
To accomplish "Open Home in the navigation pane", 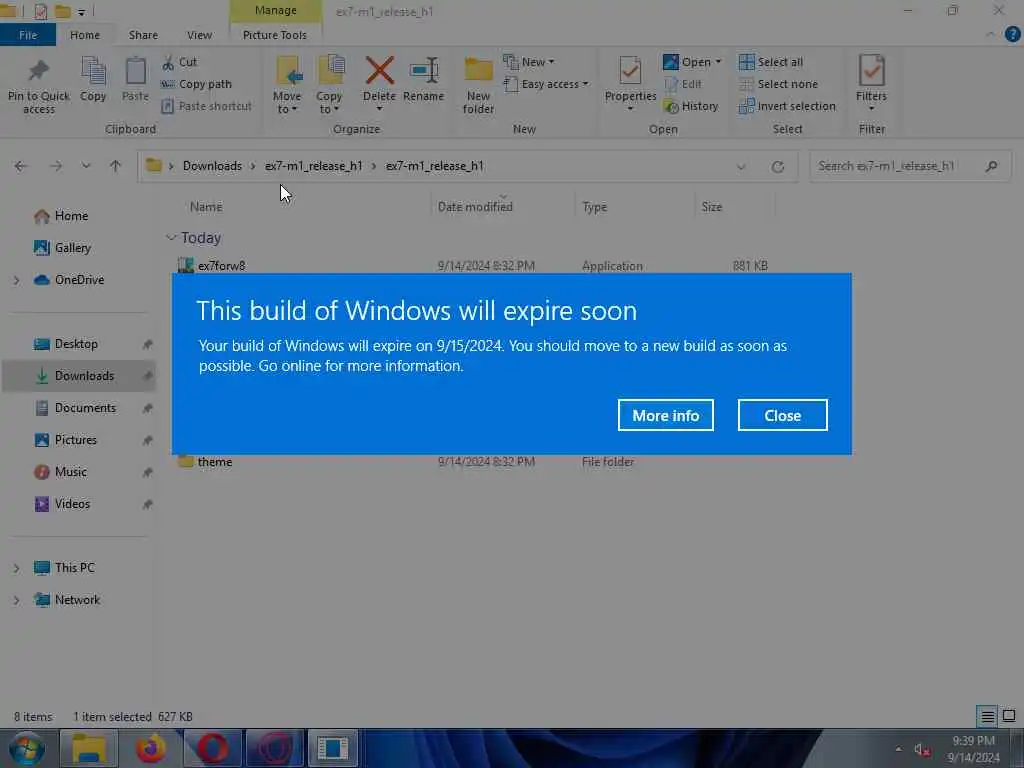I will [x=71, y=216].
